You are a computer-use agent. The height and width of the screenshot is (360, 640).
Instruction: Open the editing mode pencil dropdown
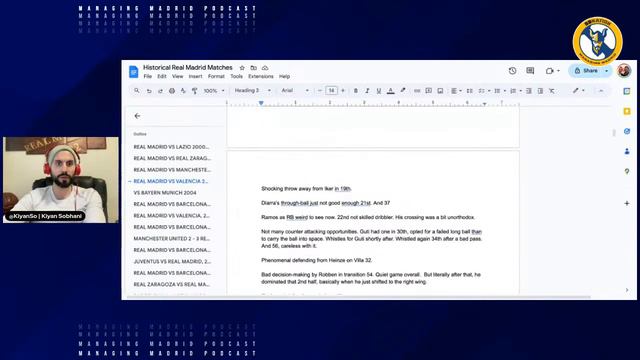click(578, 91)
